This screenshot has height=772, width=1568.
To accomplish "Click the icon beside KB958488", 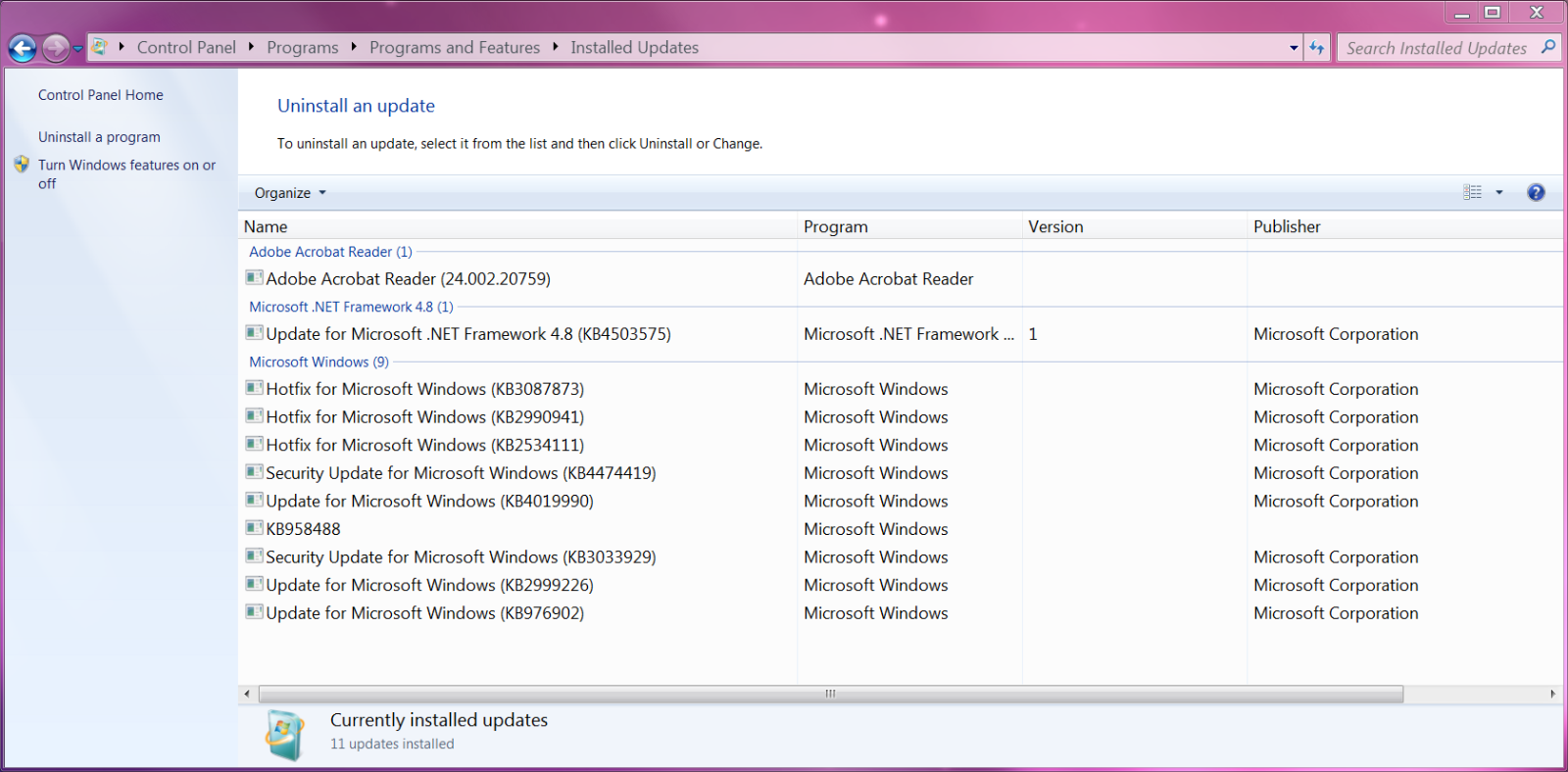I will (x=255, y=527).
